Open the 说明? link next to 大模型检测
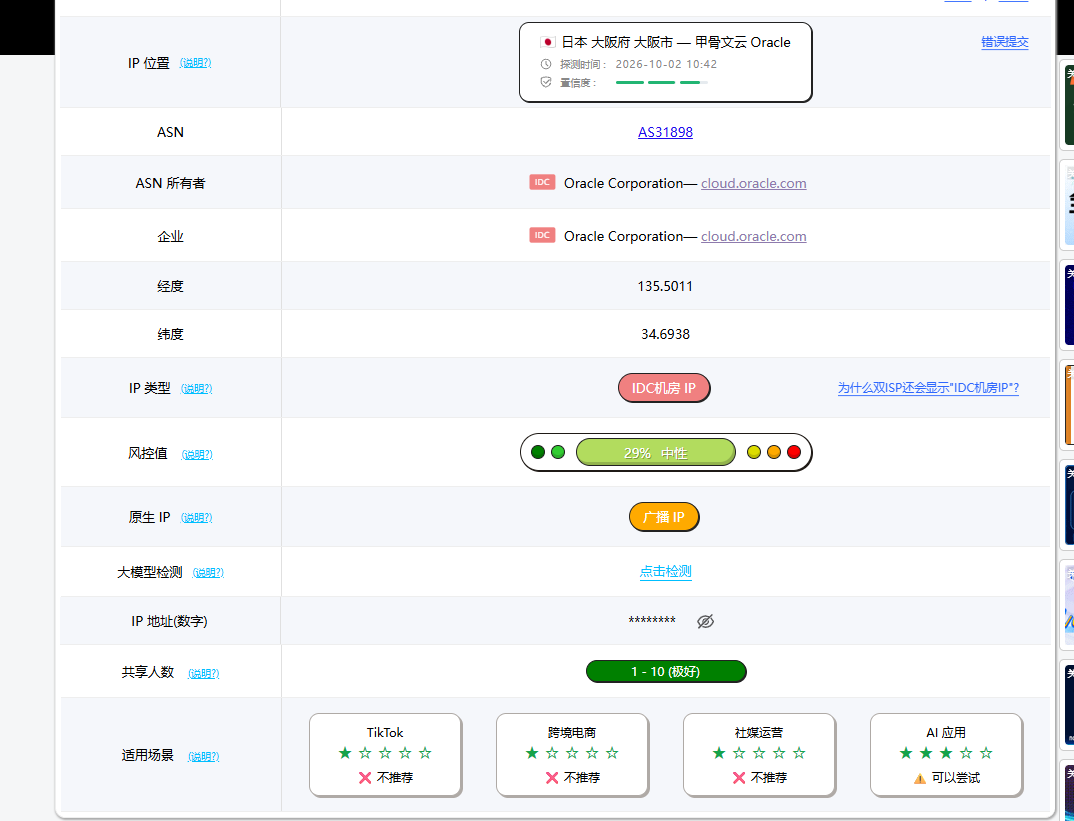 (x=208, y=572)
